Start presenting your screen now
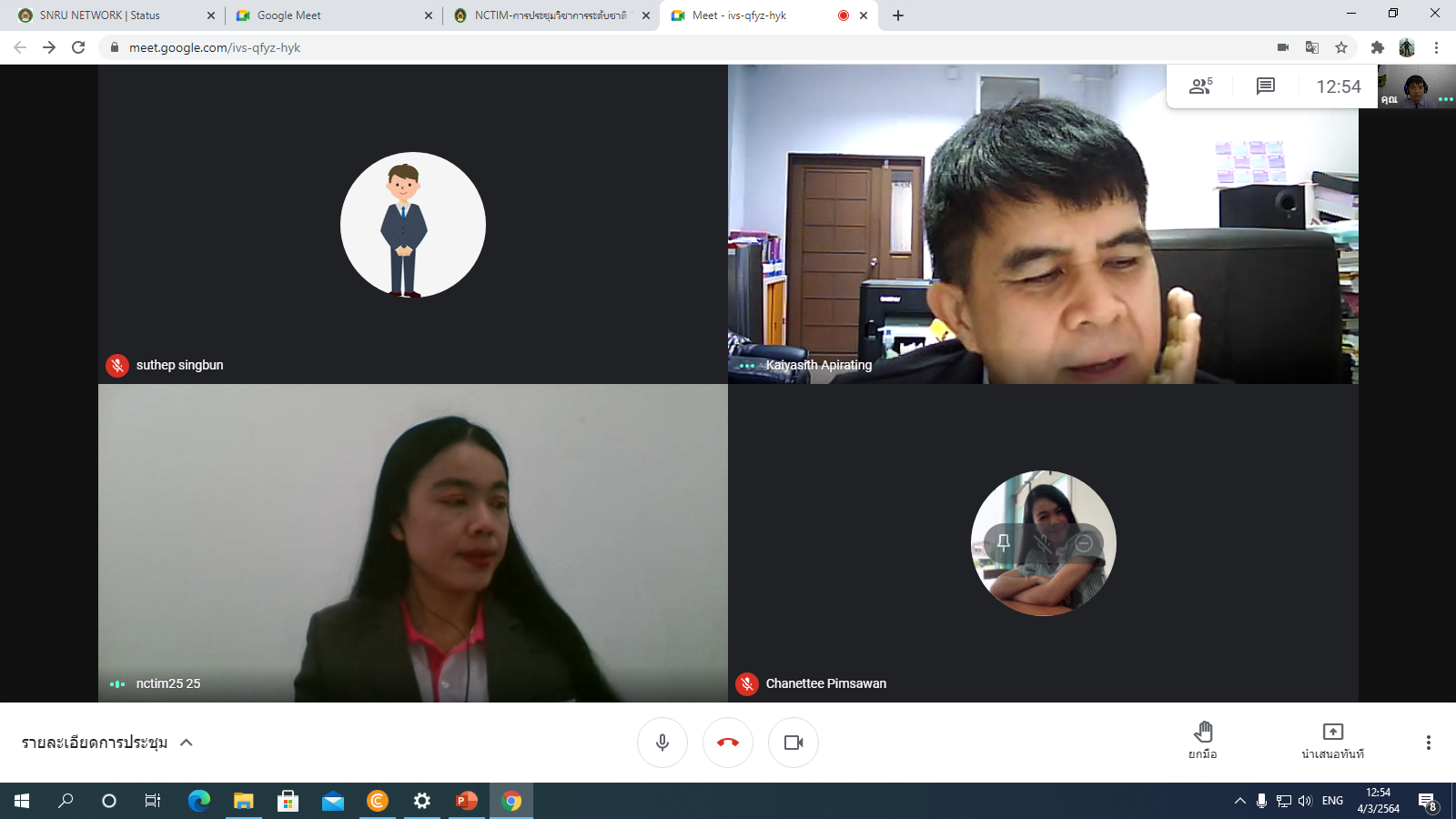This screenshot has height=819, width=1456. click(1332, 741)
